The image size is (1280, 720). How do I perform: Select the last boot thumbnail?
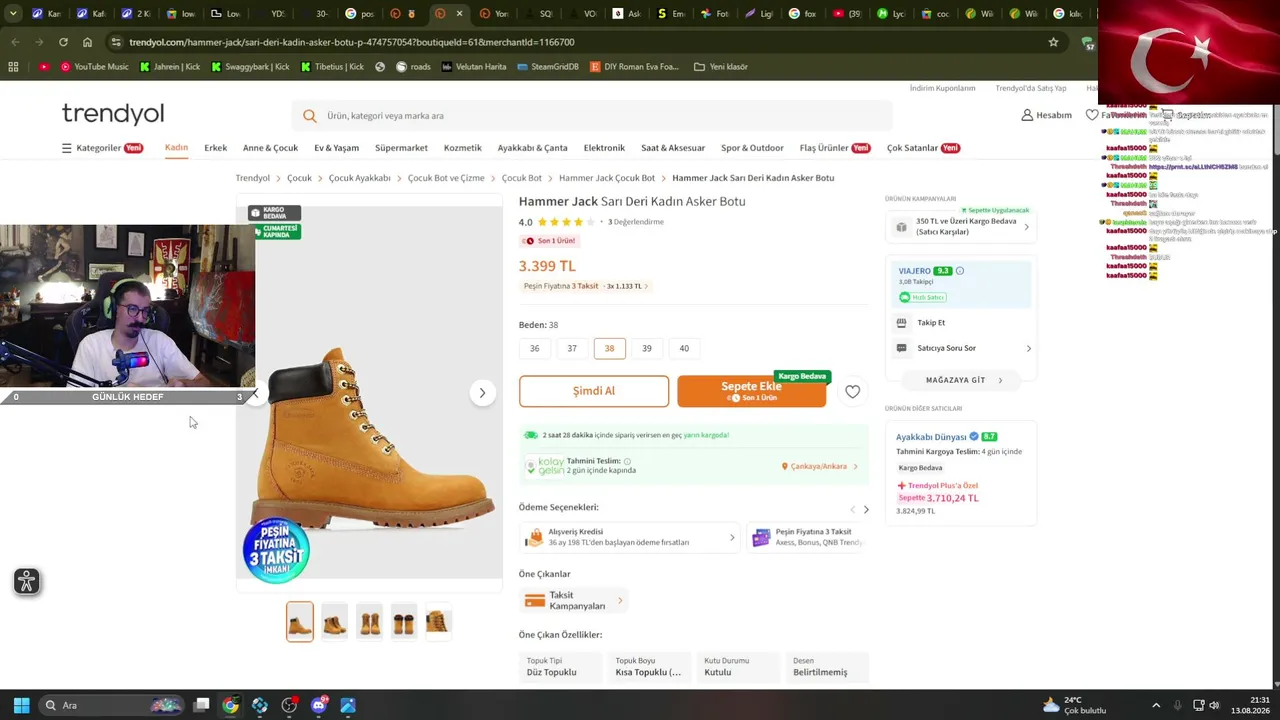pos(438,622)
